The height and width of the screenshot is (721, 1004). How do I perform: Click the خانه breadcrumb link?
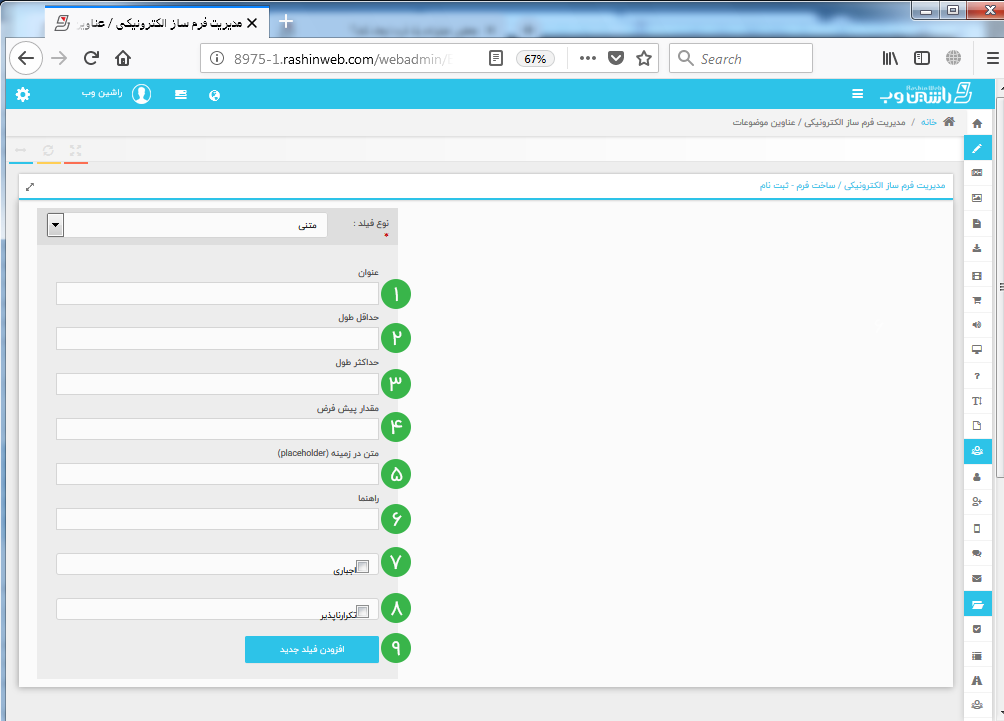click(929, 122)
